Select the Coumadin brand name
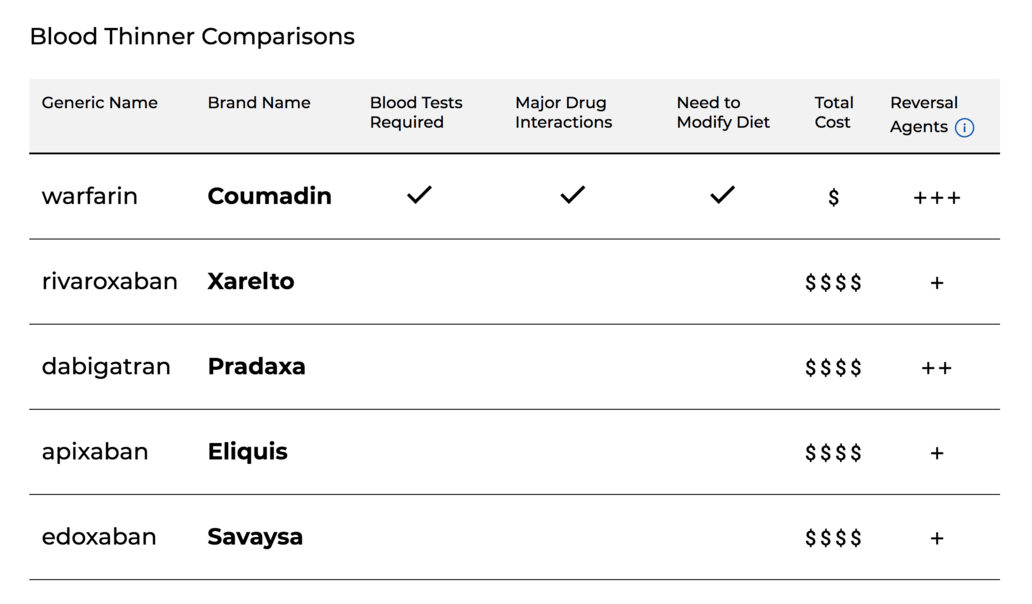The width and height of the screenshot is (1032, 604). click(269, 196)
